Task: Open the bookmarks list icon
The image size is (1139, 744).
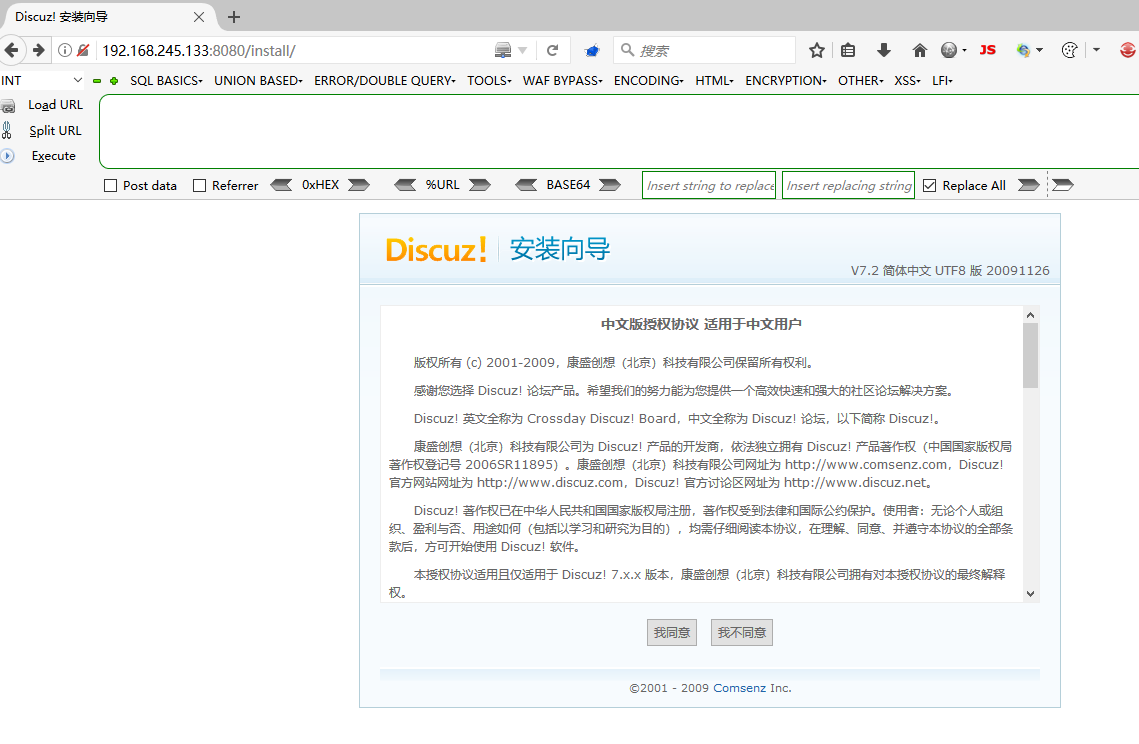Action: tap(848, 50)
